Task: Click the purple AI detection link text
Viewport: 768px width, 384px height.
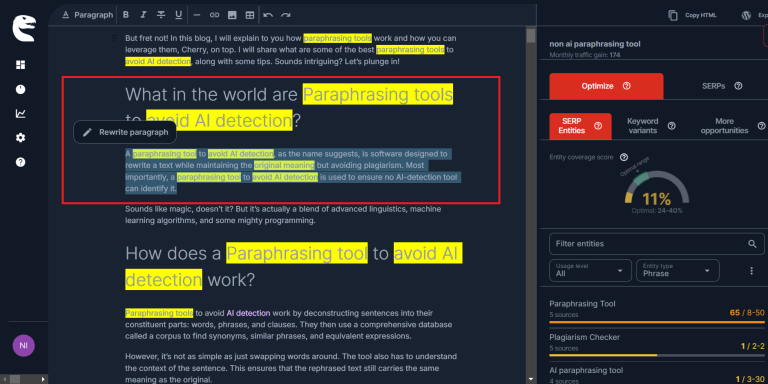Action: [x=248, y=313]
